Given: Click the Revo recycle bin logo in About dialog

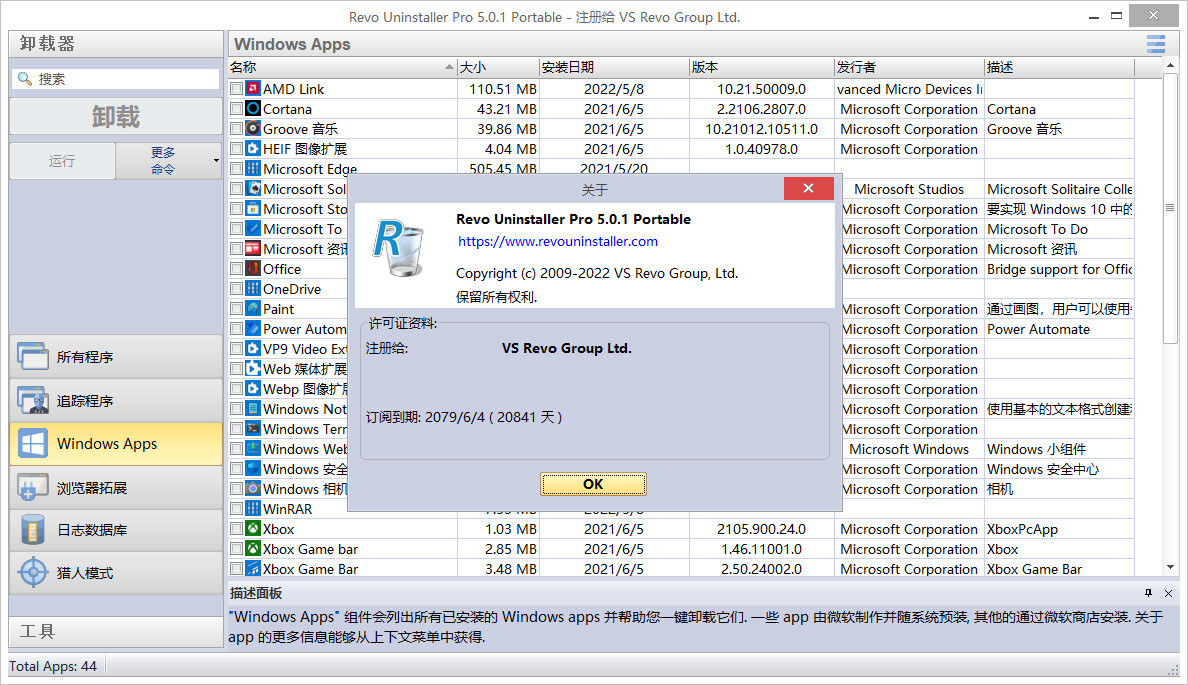Looking at the screenshot, I should (x=399, y=248).
